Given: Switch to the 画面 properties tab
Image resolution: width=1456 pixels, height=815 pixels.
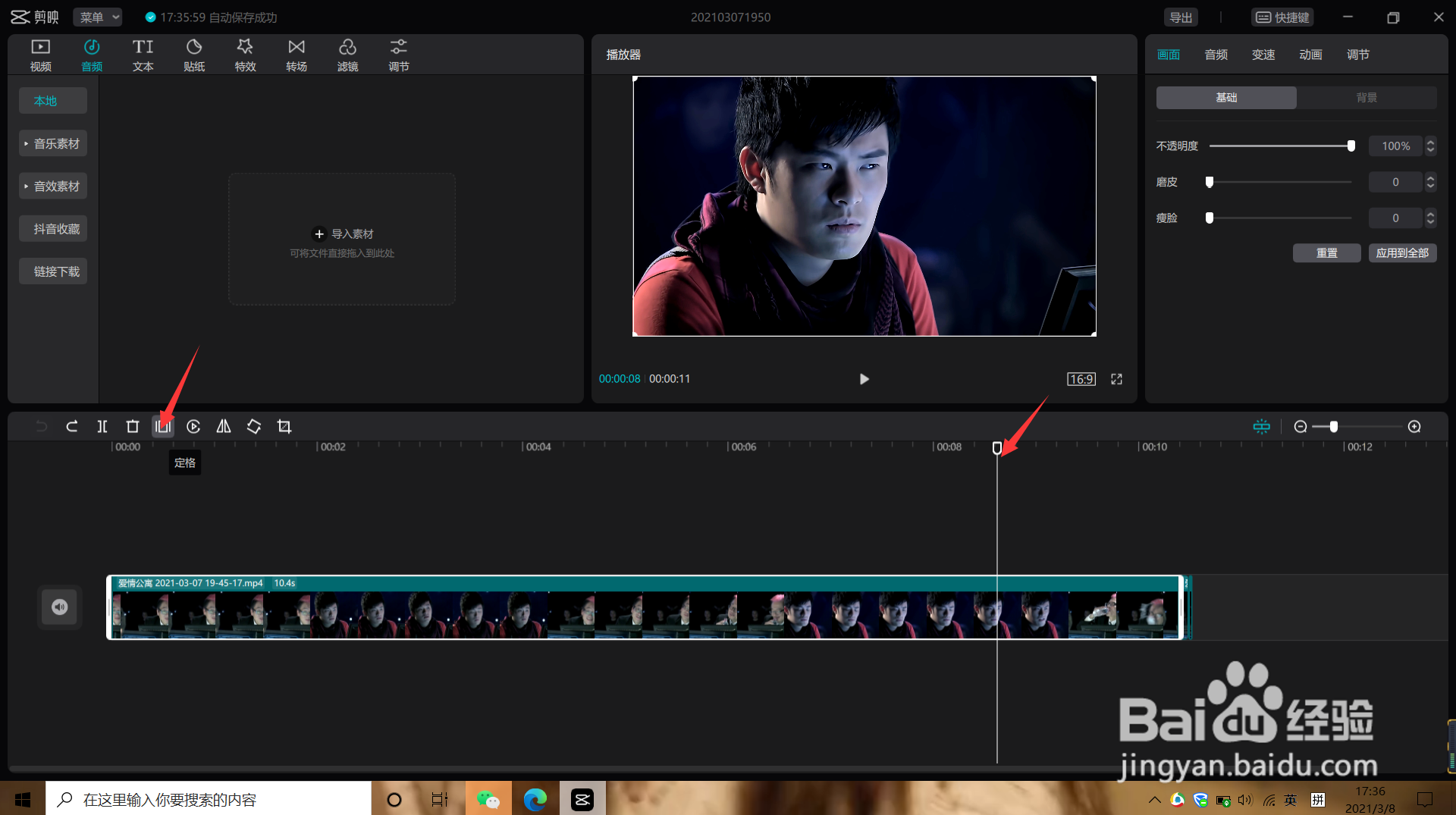Looking at the screenshot, I should (x=1169, y=55).
